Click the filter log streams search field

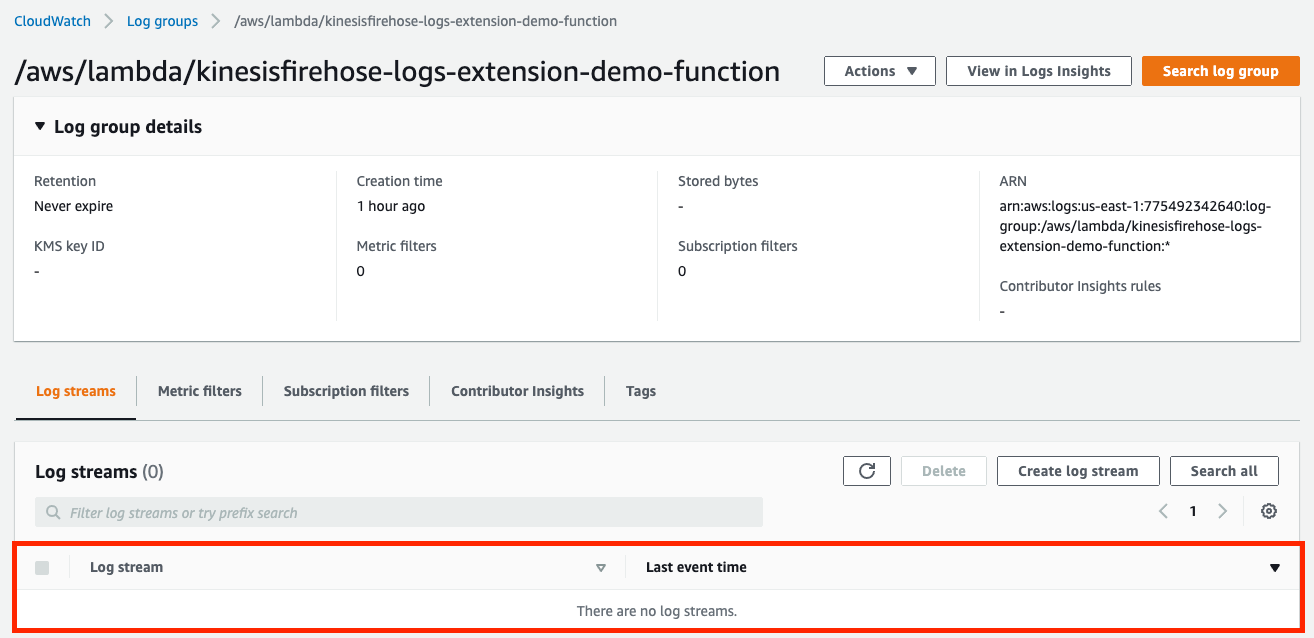click(400, 512)
